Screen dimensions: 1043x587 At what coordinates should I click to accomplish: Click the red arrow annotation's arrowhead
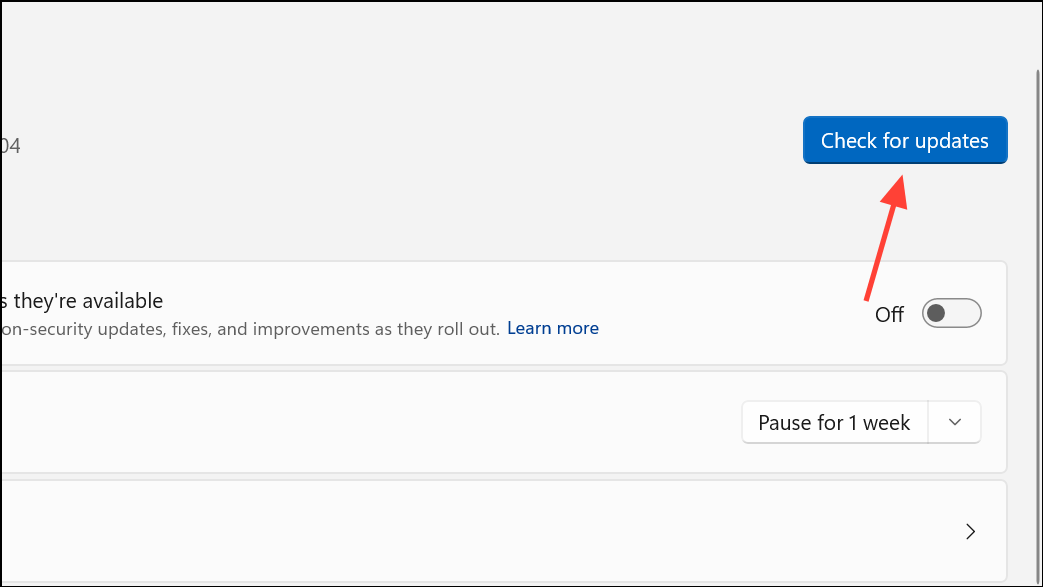[896, 188]
